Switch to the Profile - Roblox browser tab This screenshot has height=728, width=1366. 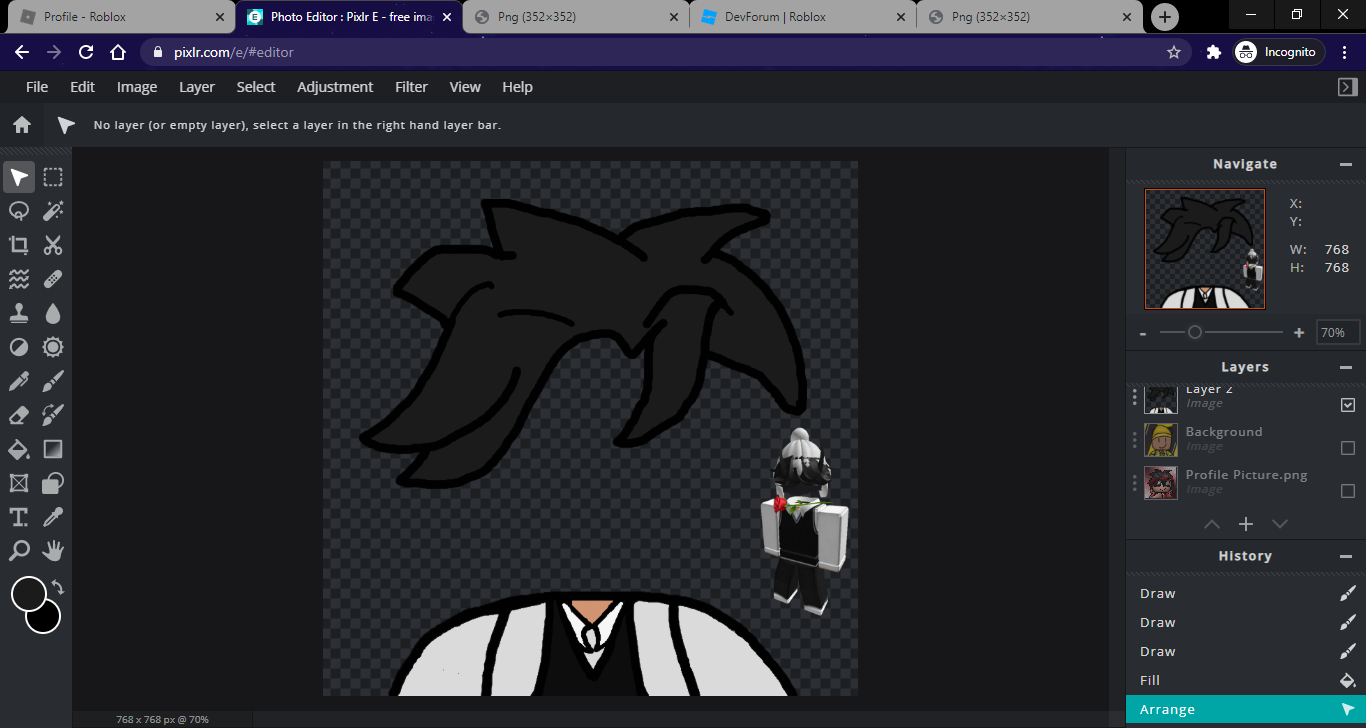tap(124, 17)
